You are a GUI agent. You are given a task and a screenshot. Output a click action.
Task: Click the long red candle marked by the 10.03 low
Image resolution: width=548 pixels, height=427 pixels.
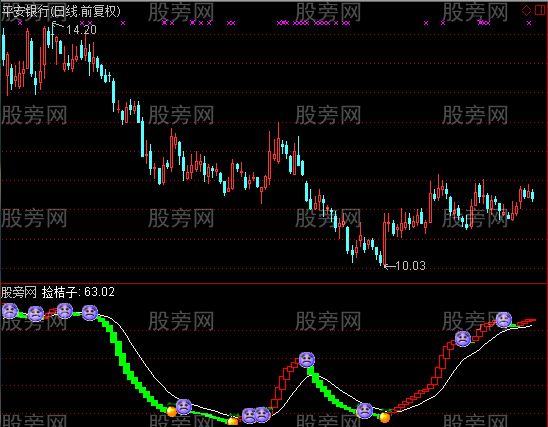[384, 240]
